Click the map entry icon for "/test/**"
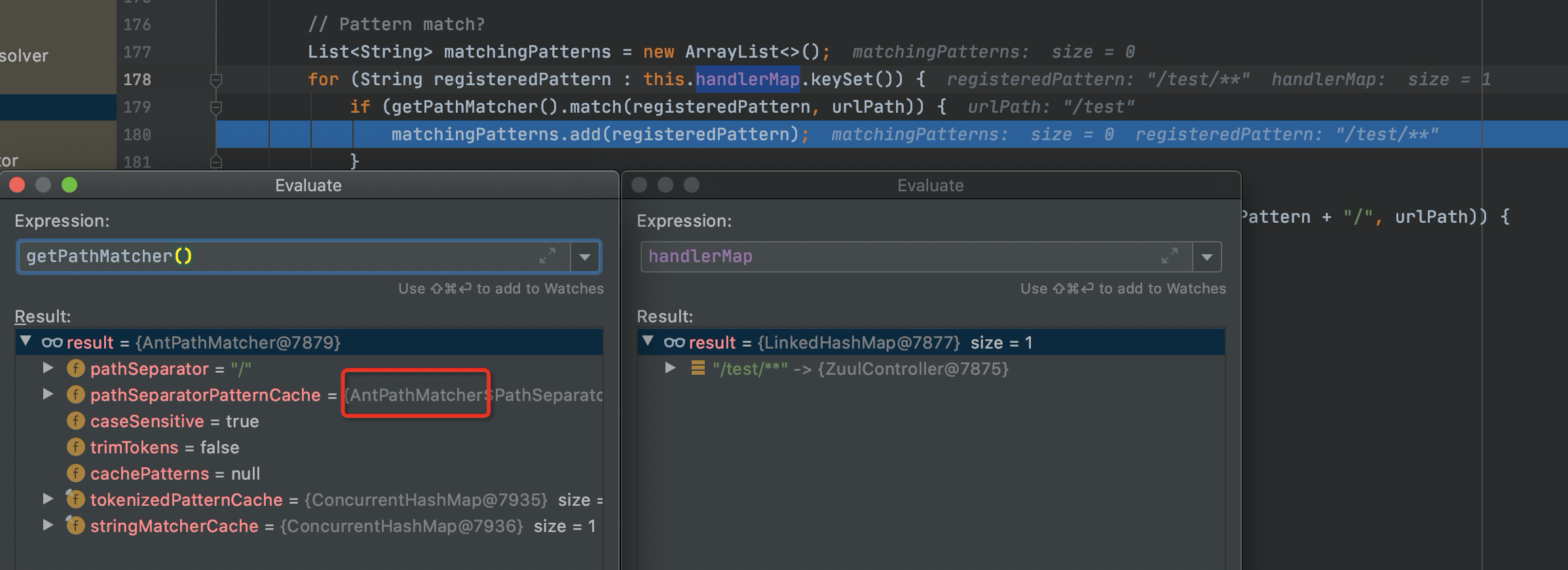1568x570 pixels. tap(698, 369)
